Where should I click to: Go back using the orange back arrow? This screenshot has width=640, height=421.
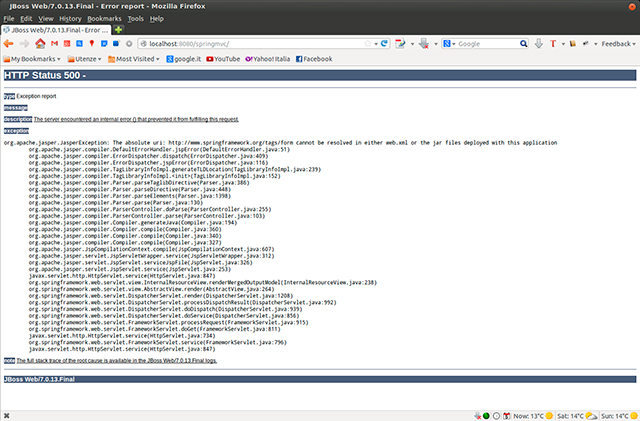click(8, 44)
